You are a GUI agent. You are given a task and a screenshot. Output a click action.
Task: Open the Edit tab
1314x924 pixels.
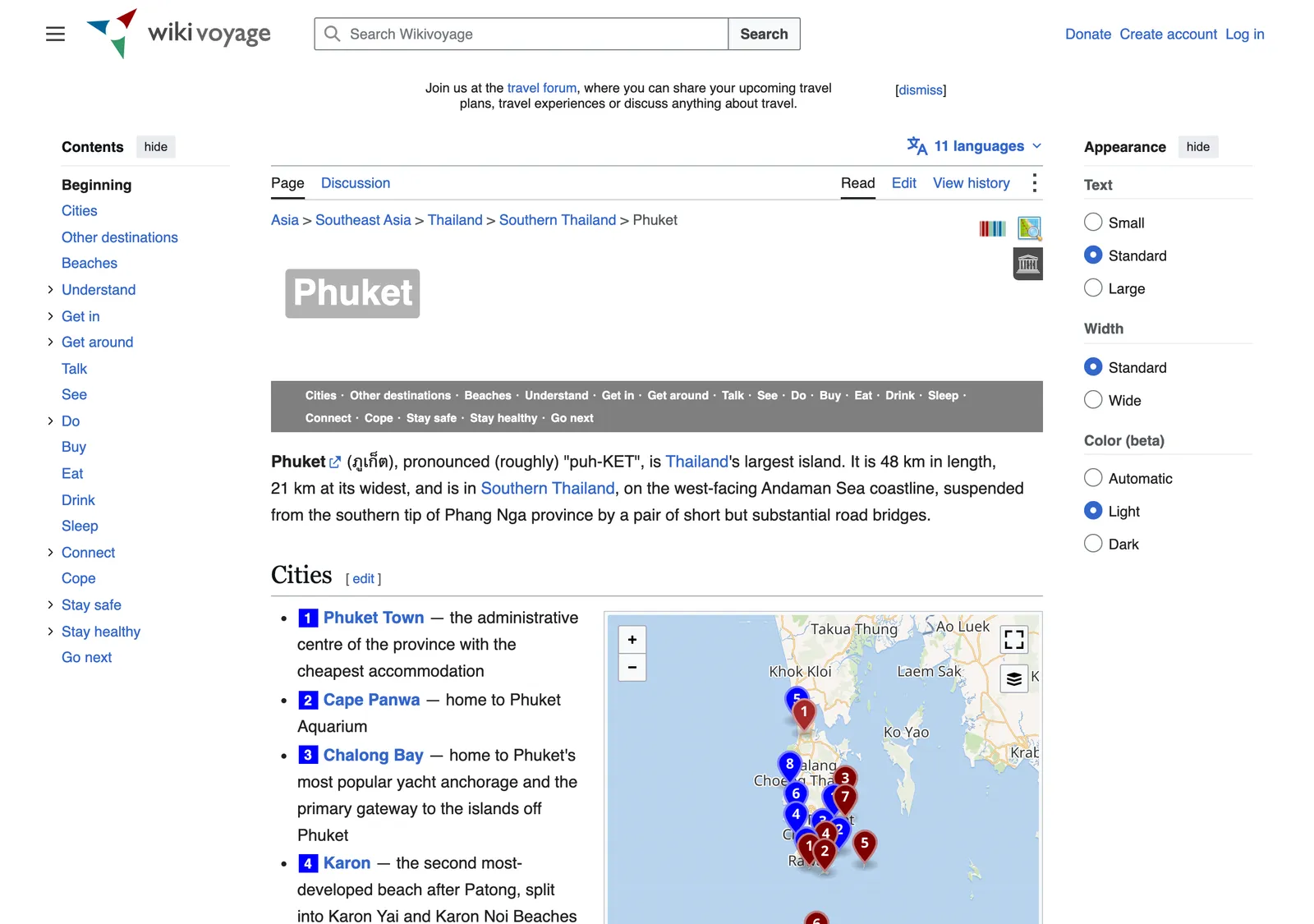tap(904, 183)
